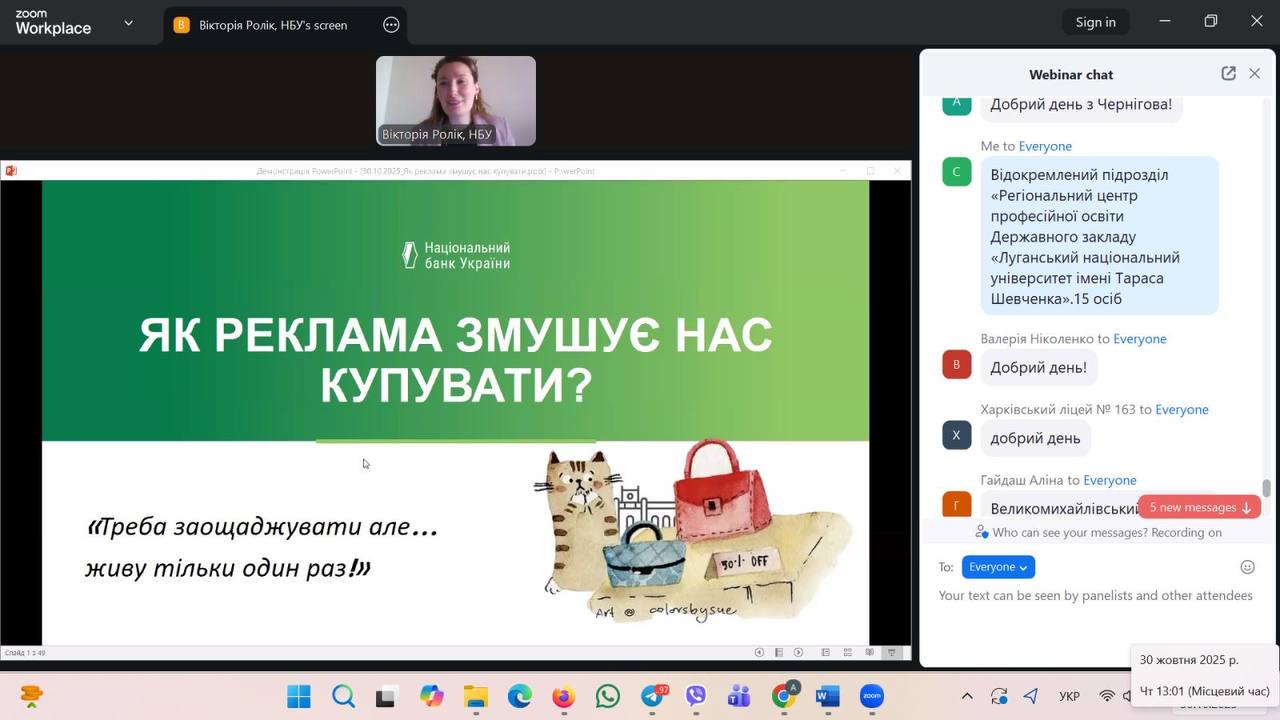Click the Sign in button
Viewport: 1280px width, 720px height.
[1095, 22]
